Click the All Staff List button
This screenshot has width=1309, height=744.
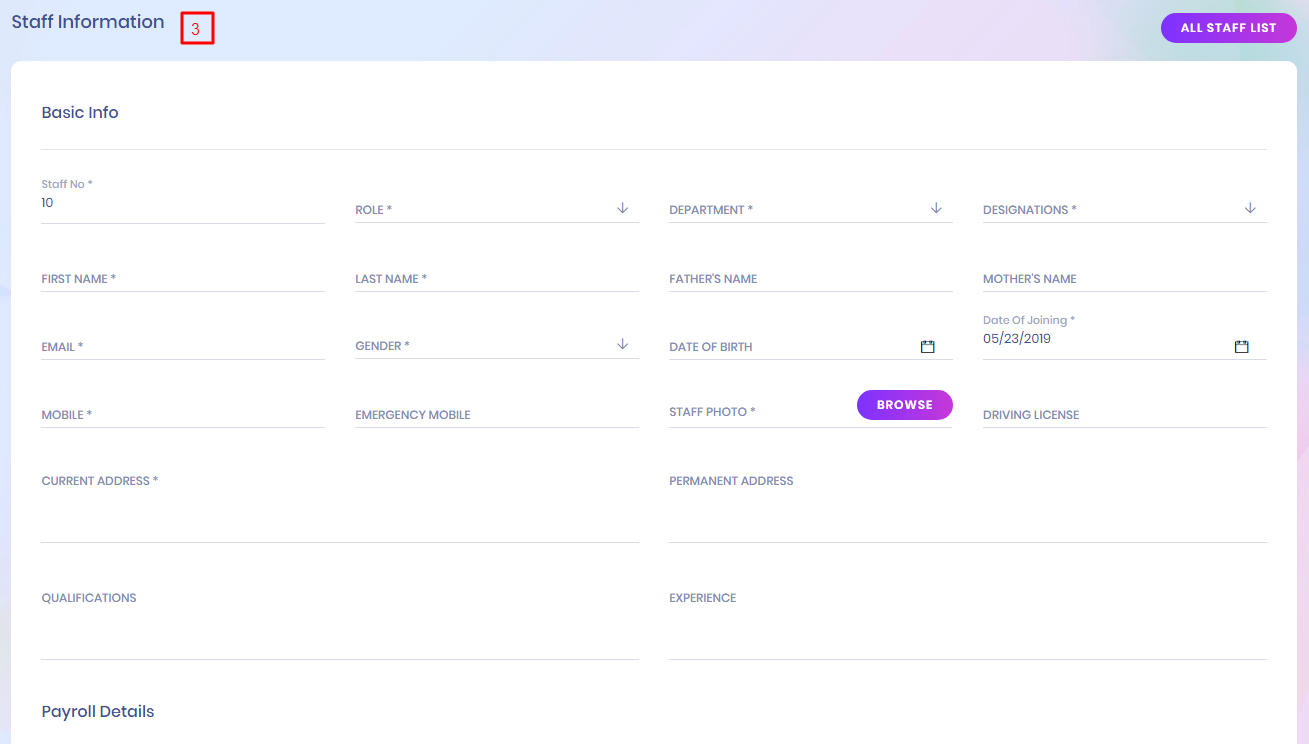pos(1228,28)
